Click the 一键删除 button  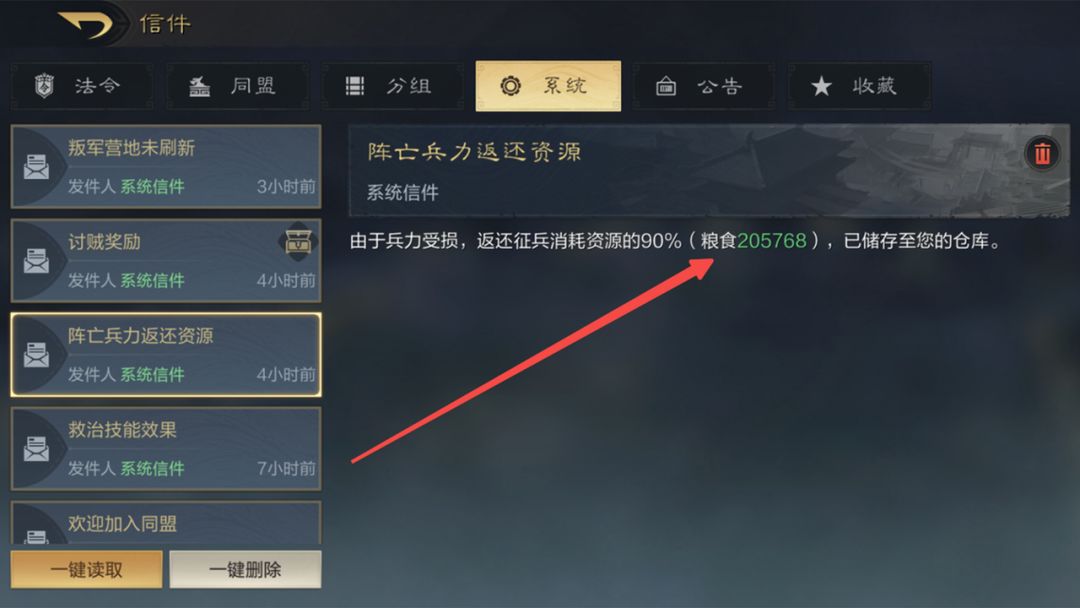pyautogui.click(x=245, y=569)
